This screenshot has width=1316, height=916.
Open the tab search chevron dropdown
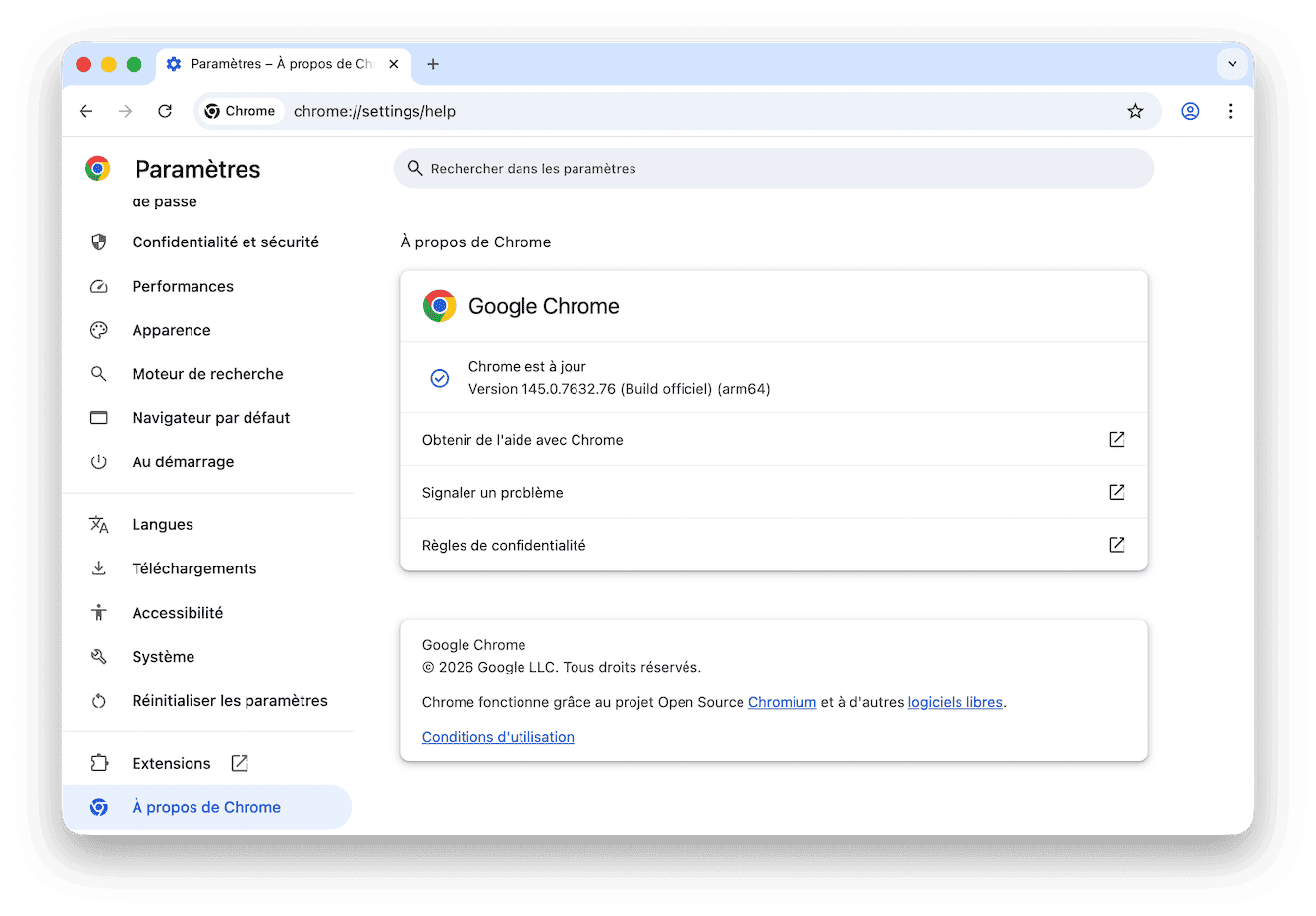pyautogui.click(x=1232, y=64)
